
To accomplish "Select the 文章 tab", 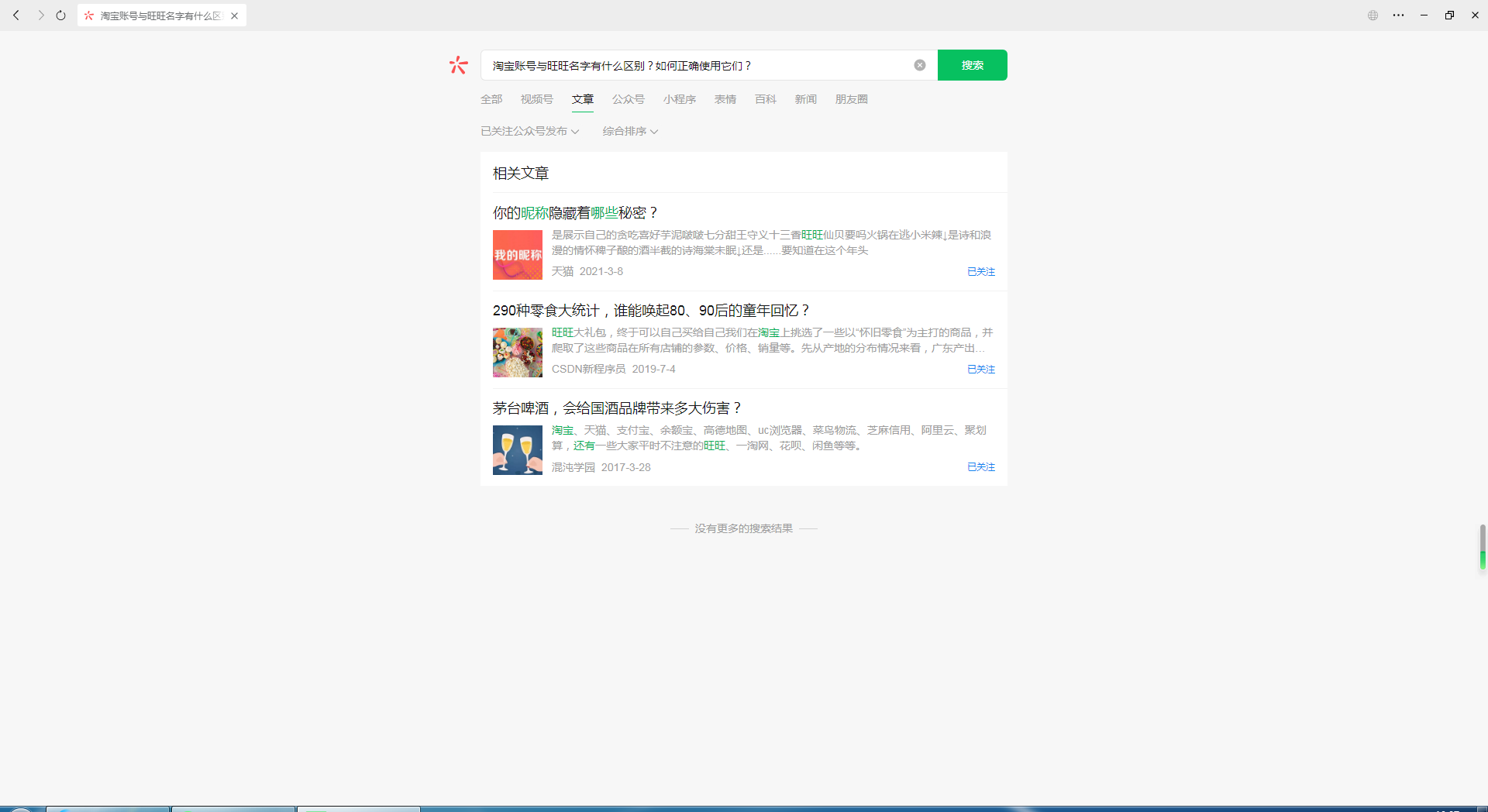I will [x=583, y=99].
